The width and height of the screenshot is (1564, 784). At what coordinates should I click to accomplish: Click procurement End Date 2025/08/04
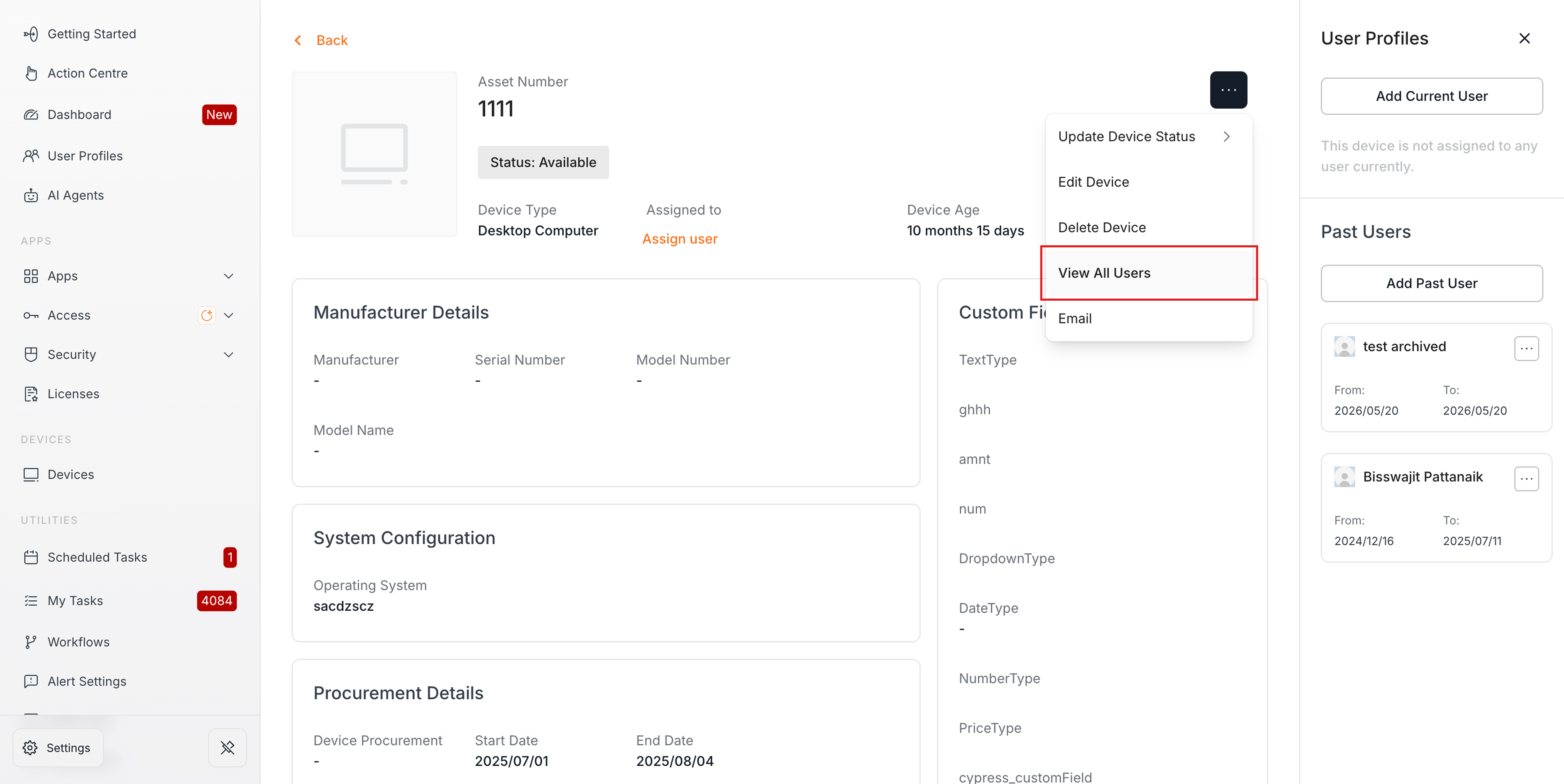point(675,761)
